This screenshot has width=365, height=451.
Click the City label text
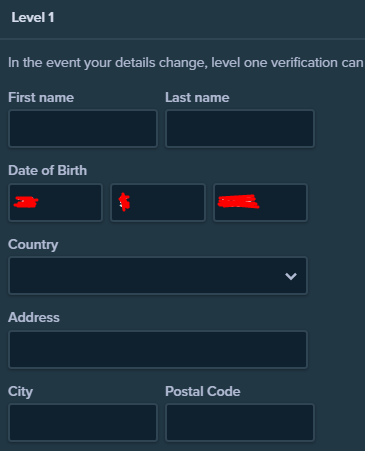[20, 392]
